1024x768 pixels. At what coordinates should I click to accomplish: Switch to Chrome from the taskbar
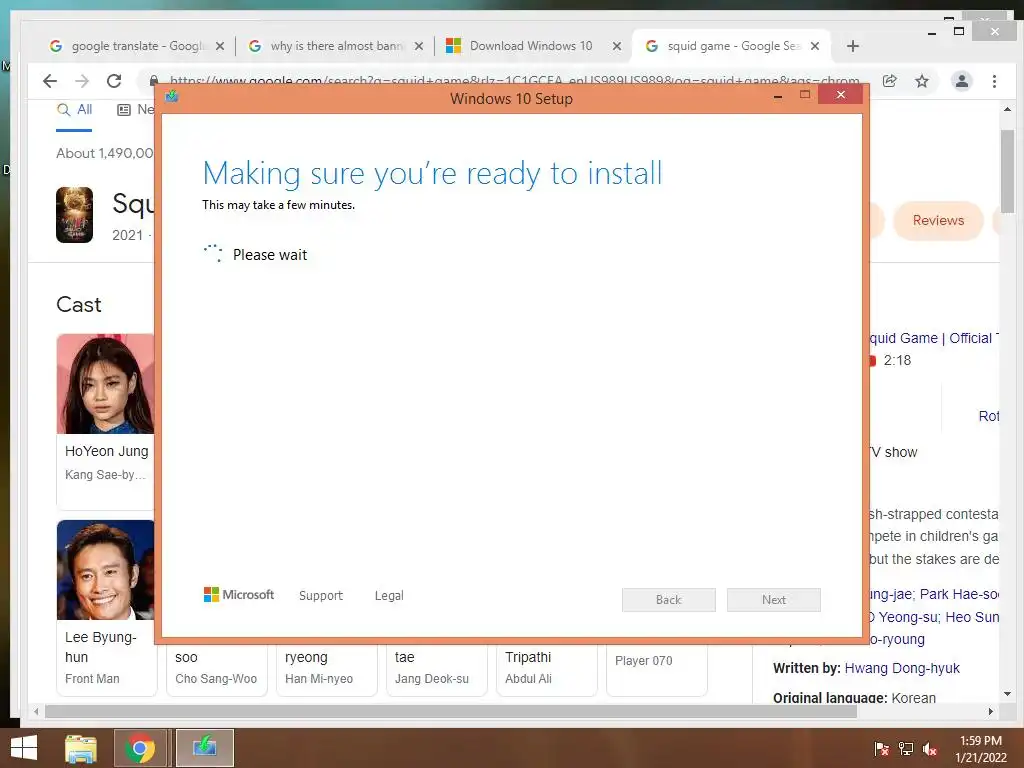pyautogui.click(x=140, y=748)
